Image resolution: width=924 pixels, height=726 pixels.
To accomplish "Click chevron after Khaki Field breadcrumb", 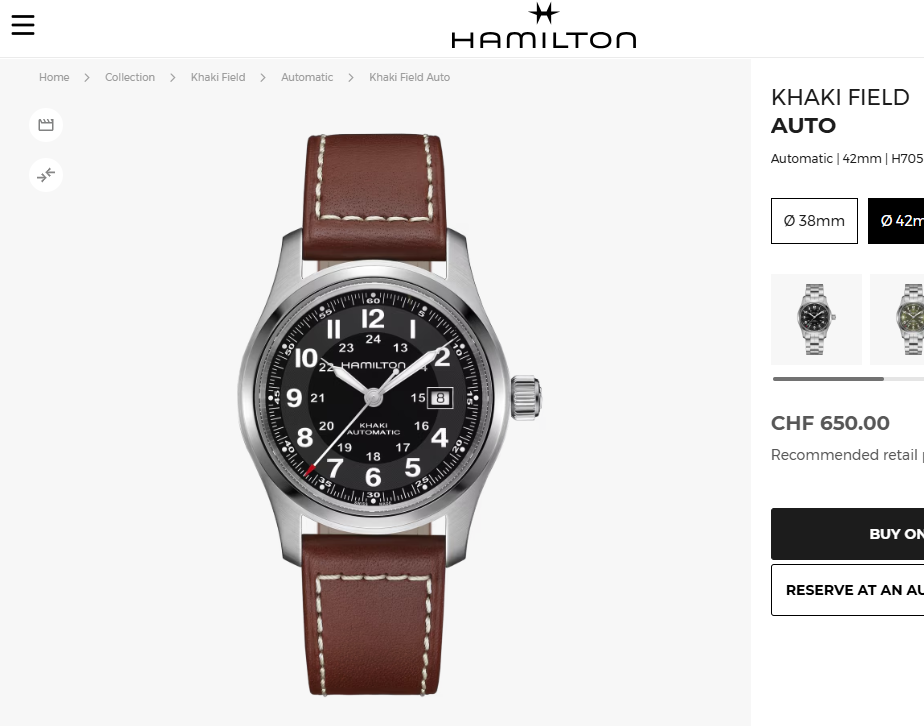I will pyautogui.click(x=263, y=78).
